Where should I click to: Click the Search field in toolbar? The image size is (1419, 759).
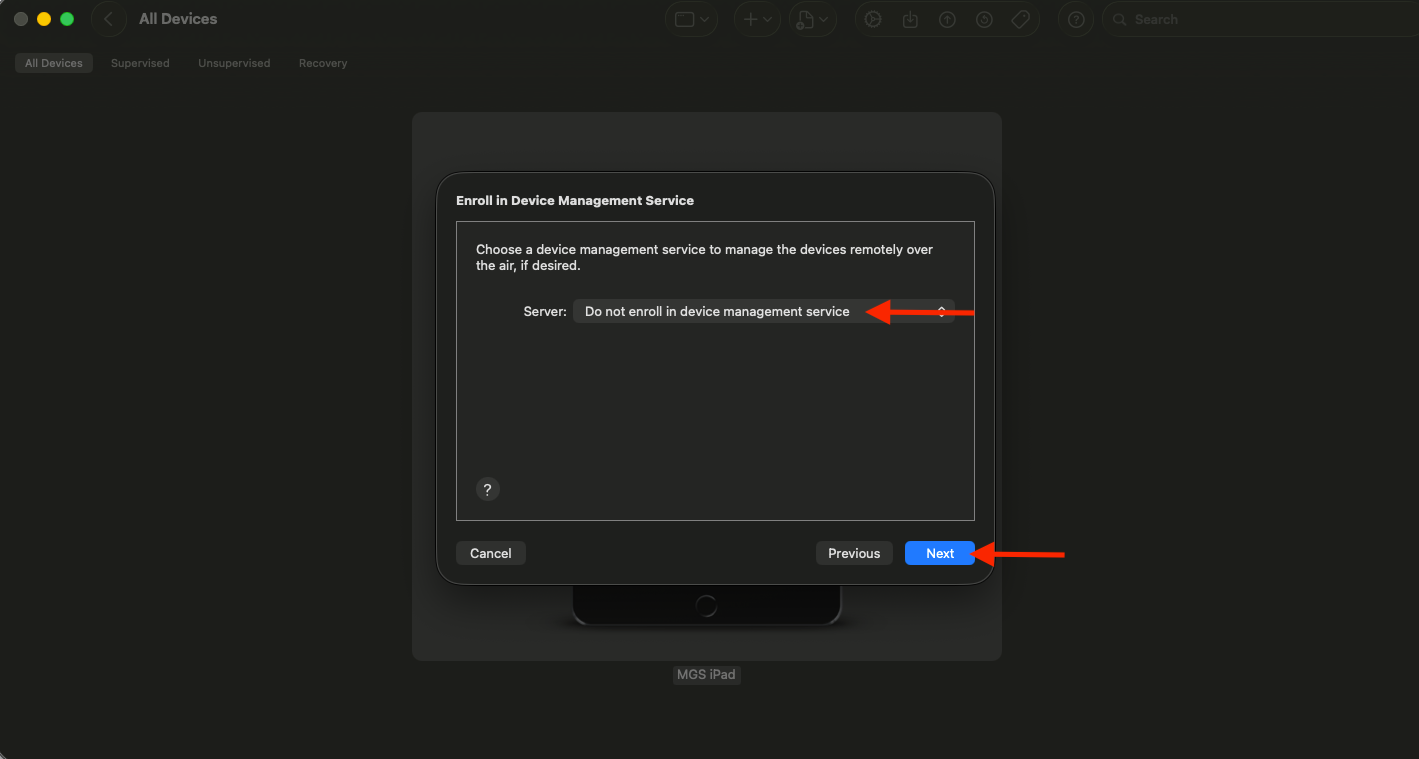click(x=1260, y=19)
